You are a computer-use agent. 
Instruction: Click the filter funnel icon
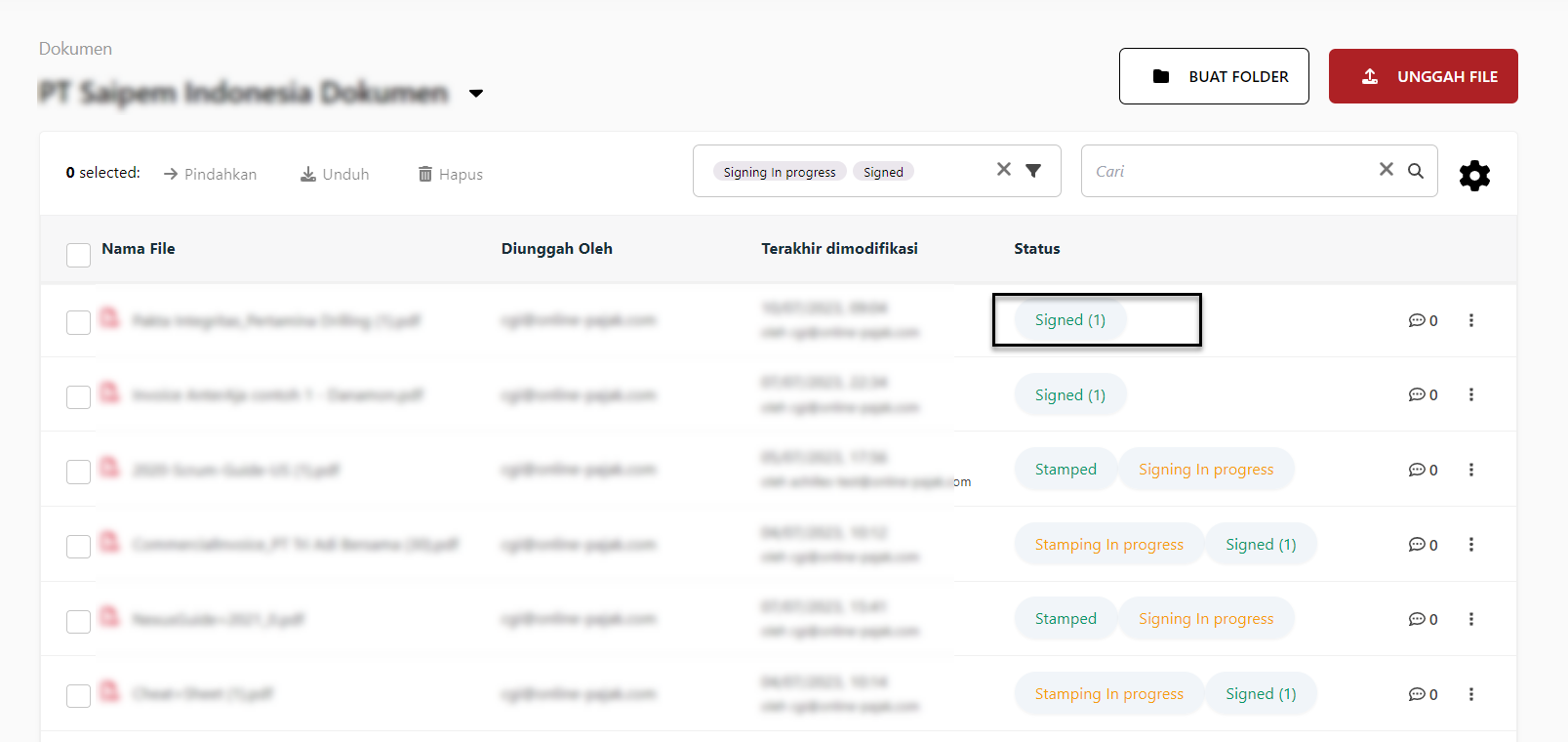1033,171
